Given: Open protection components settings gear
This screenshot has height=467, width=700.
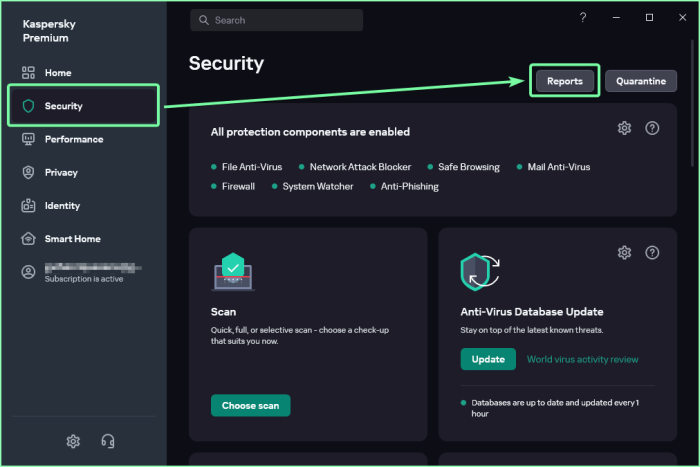Looking at the screenshot, I should (624, 128).
